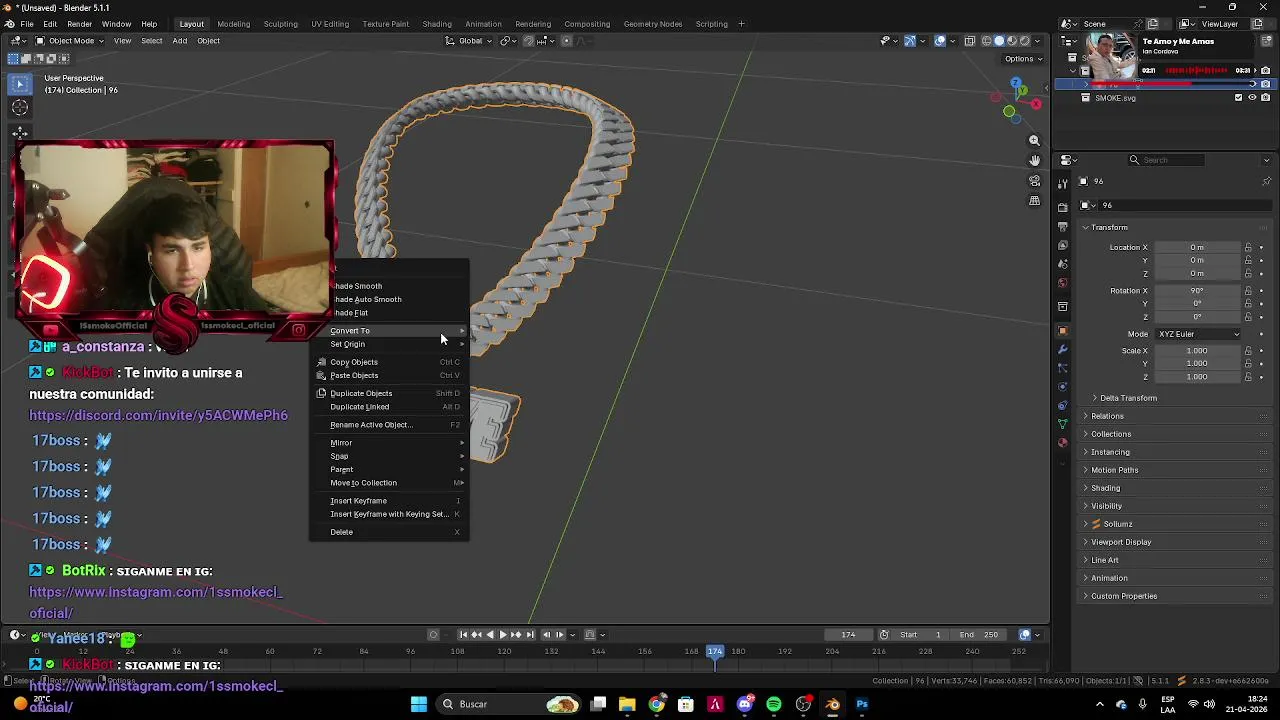
Task: Click the zoom view magnifier icon in viewport
Action: coord(1035,140)
